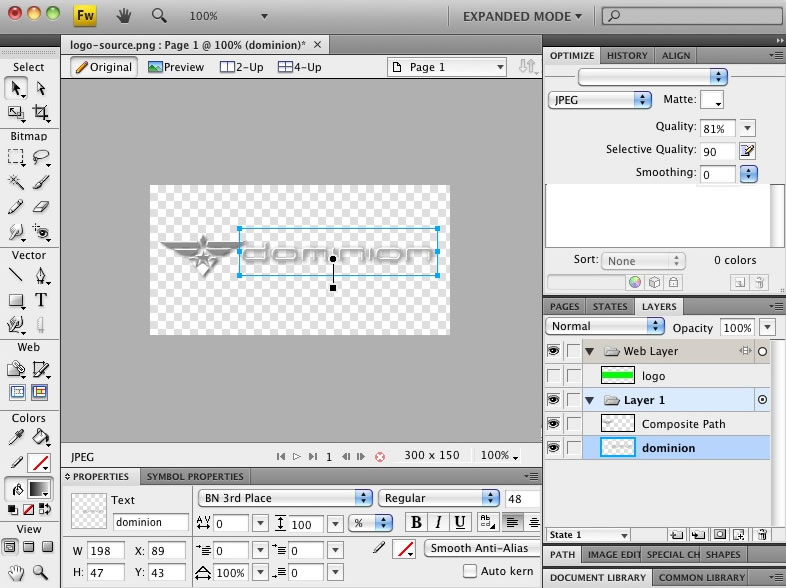Viewport: 786px width, 588px height.
Task: Click the stroke color swatch in Tools
Action: (39, 463)
